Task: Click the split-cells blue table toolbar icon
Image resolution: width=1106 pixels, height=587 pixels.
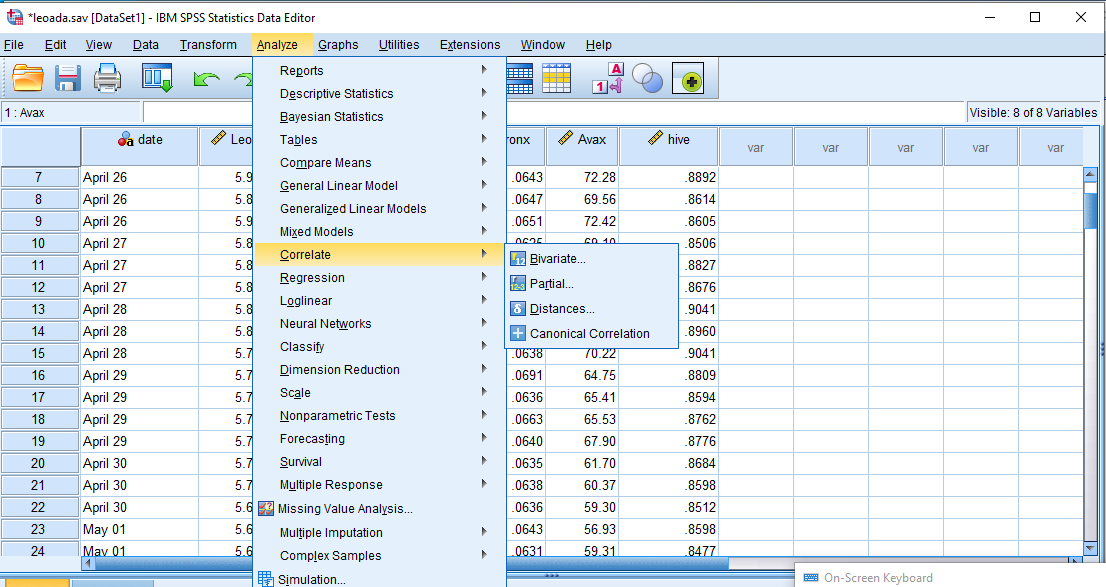Action: pyautogui.click(x=520, y=78)
